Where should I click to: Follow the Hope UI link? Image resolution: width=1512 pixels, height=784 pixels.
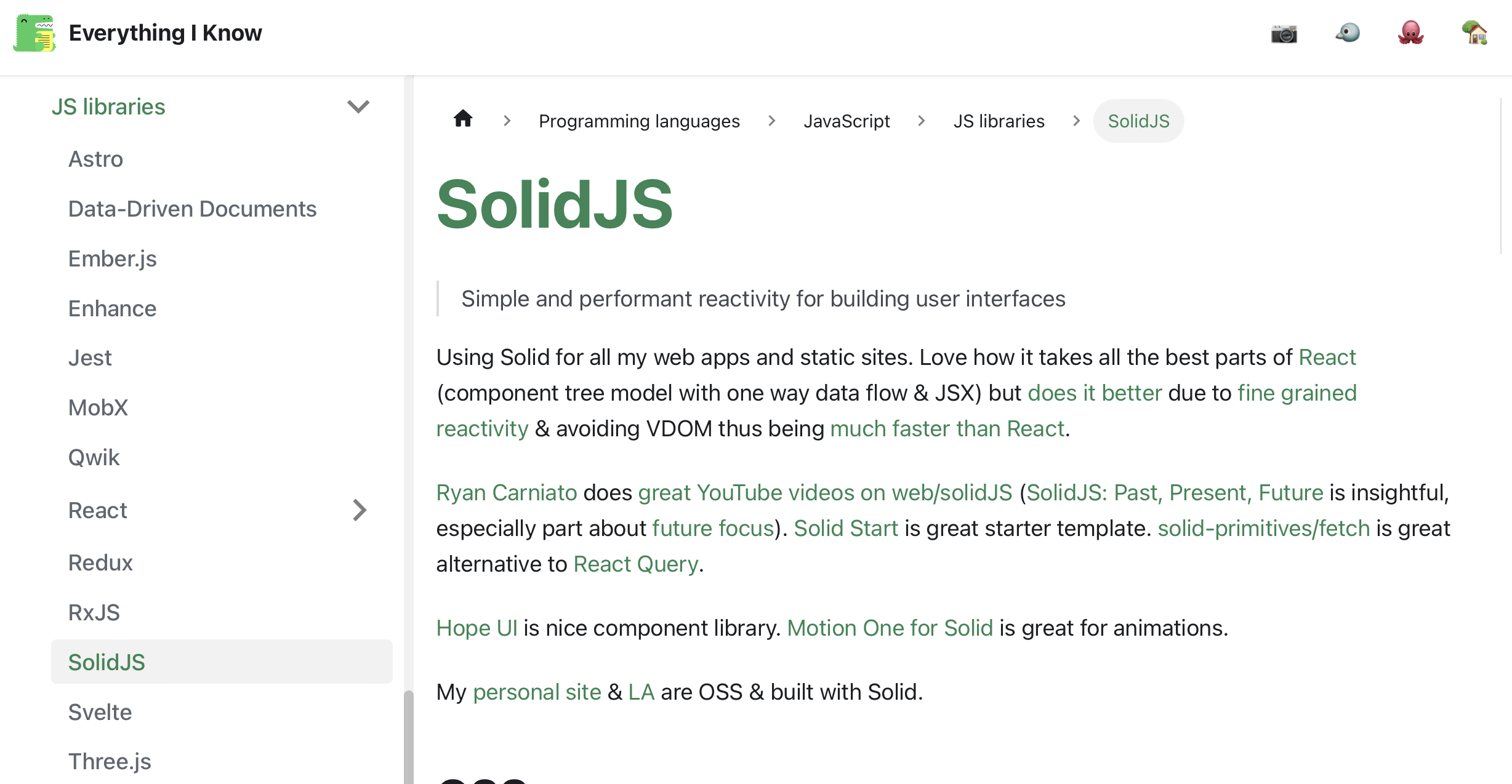coord(477,628)
